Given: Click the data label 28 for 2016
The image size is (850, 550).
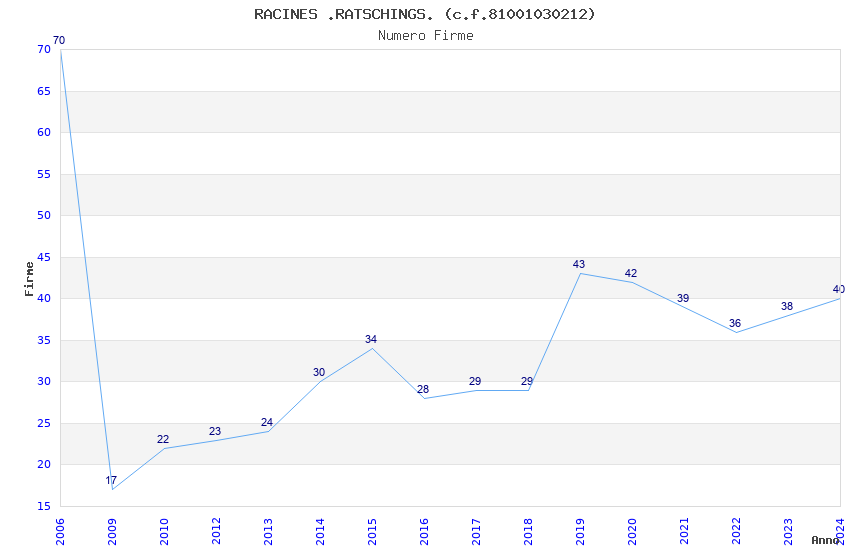Looking at the screenshot, I should point(423,390).
